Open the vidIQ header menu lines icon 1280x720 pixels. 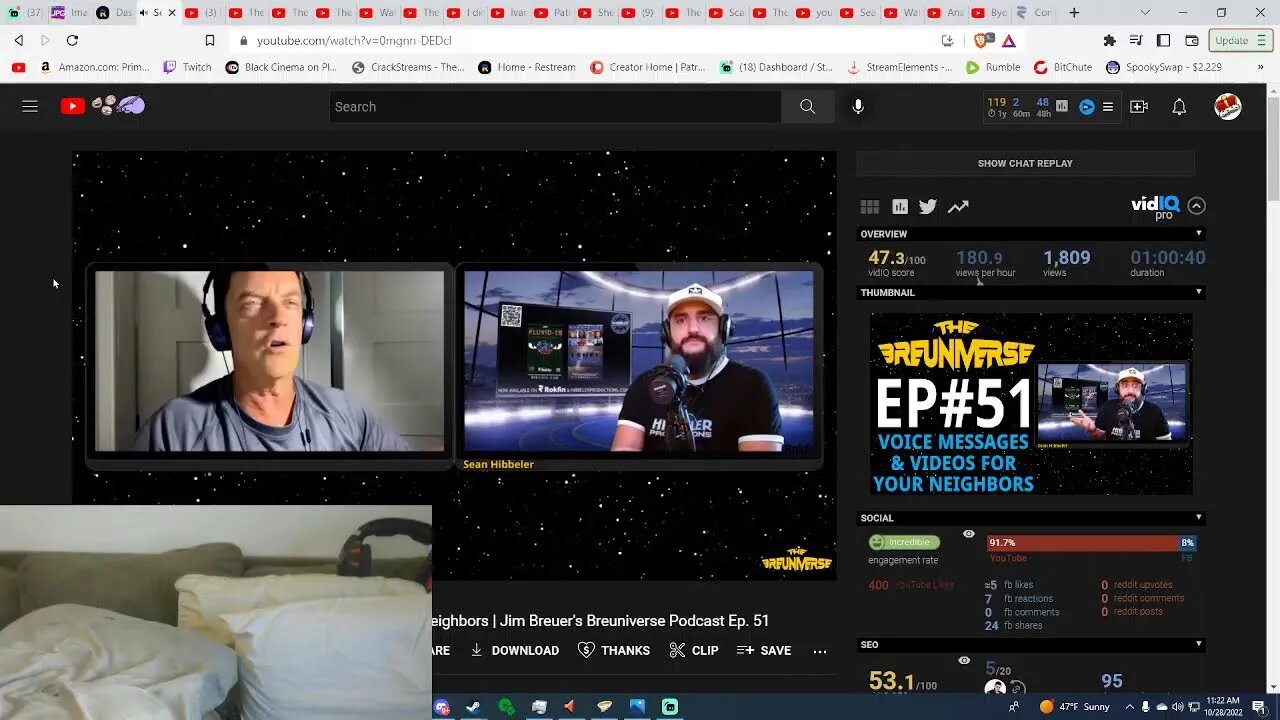(1108, 107)
